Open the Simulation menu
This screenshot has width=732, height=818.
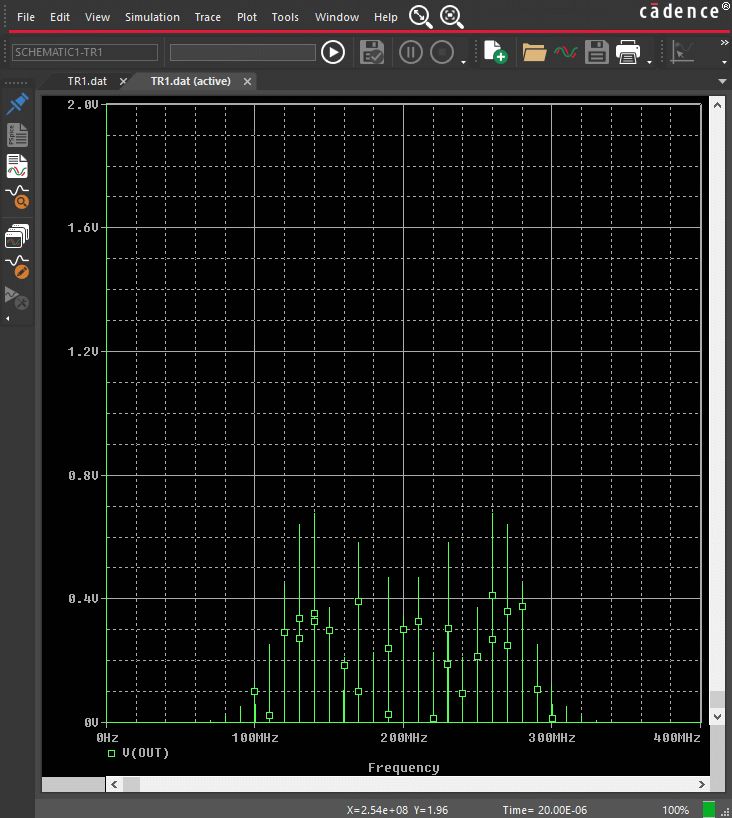[x=152, y=17]
